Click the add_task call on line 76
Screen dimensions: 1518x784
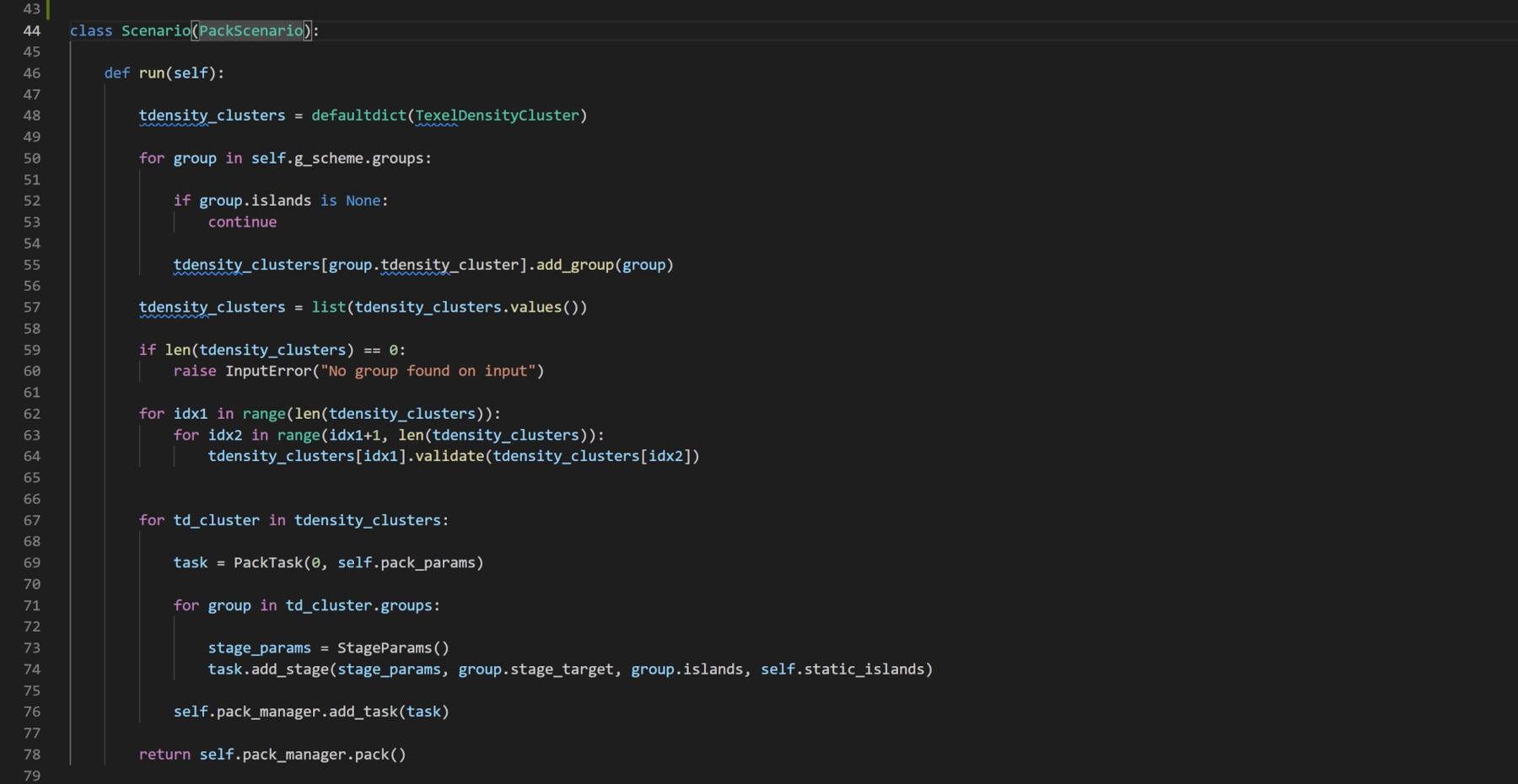(363, 712)
